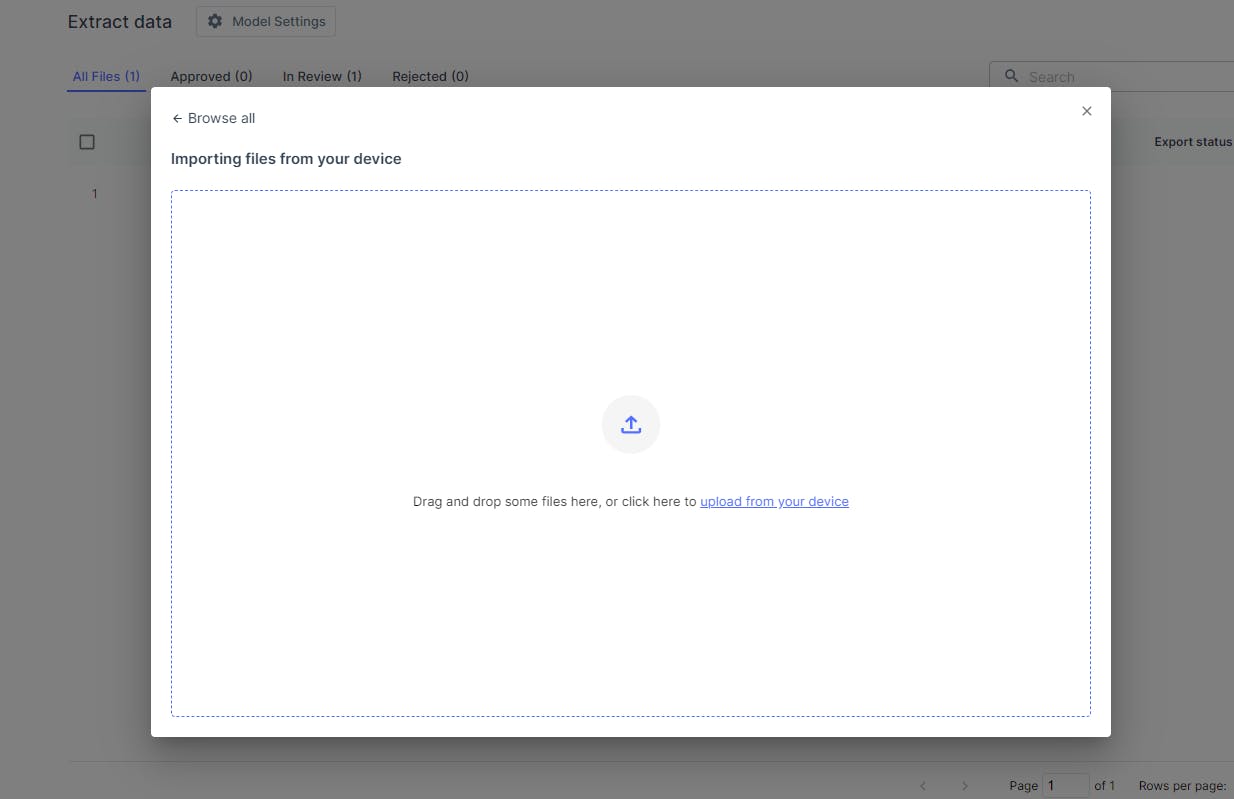Go to previous page arrow
Image resolution: width=1234 pixels, height=799 pixels.
(923, 786)
